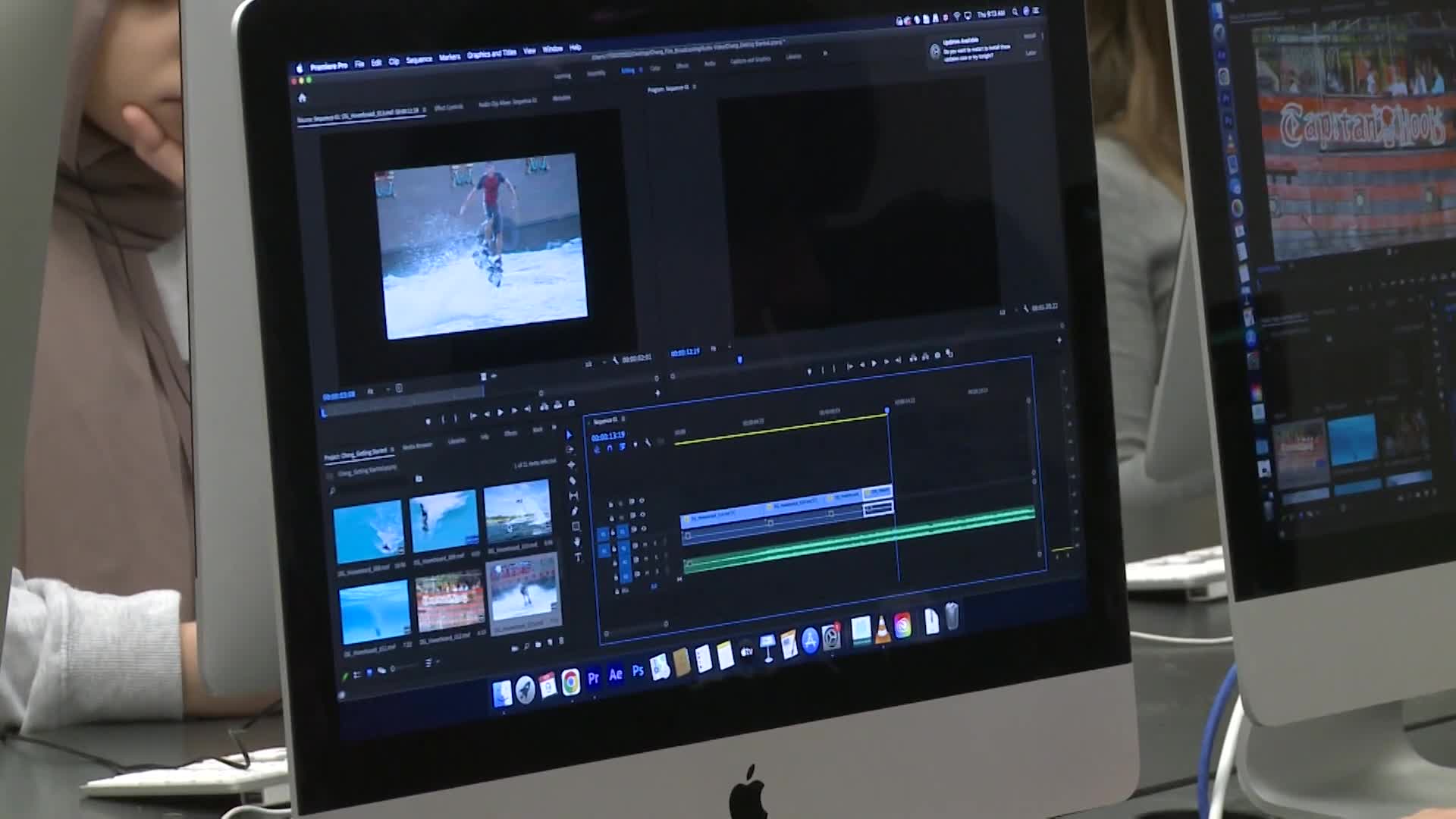The image size is (1456, 819).
Task: Select the red banner thumbnail in Project panel
Action: coord(450,603)
